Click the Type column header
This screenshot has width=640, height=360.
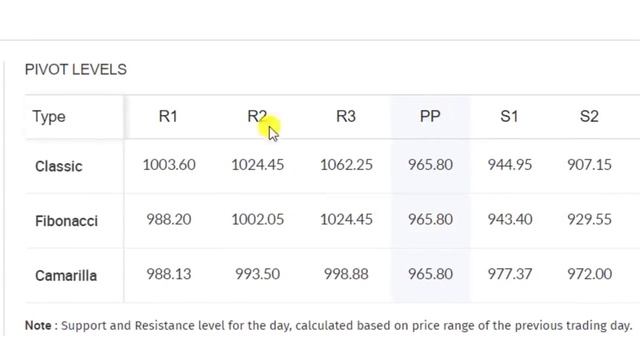[x=49, y=117]
